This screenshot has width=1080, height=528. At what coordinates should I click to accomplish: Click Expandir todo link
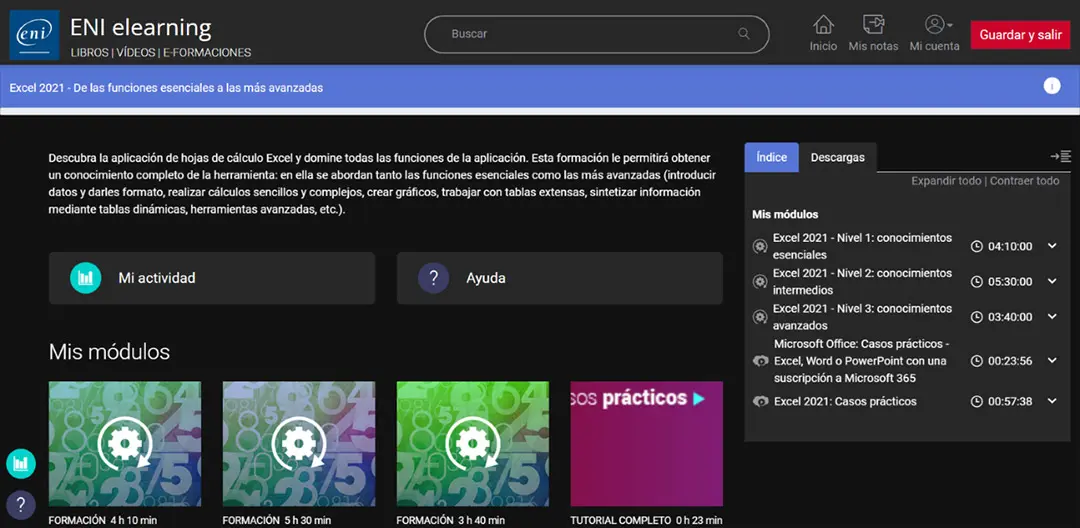(946, 181)
